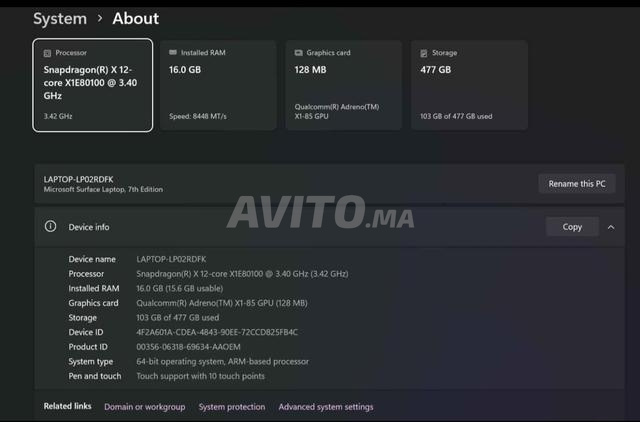The height and width of the screenshot is (422, 640).
Task: Click the Installed RAM card icon
Action: (x=173, y=53)
